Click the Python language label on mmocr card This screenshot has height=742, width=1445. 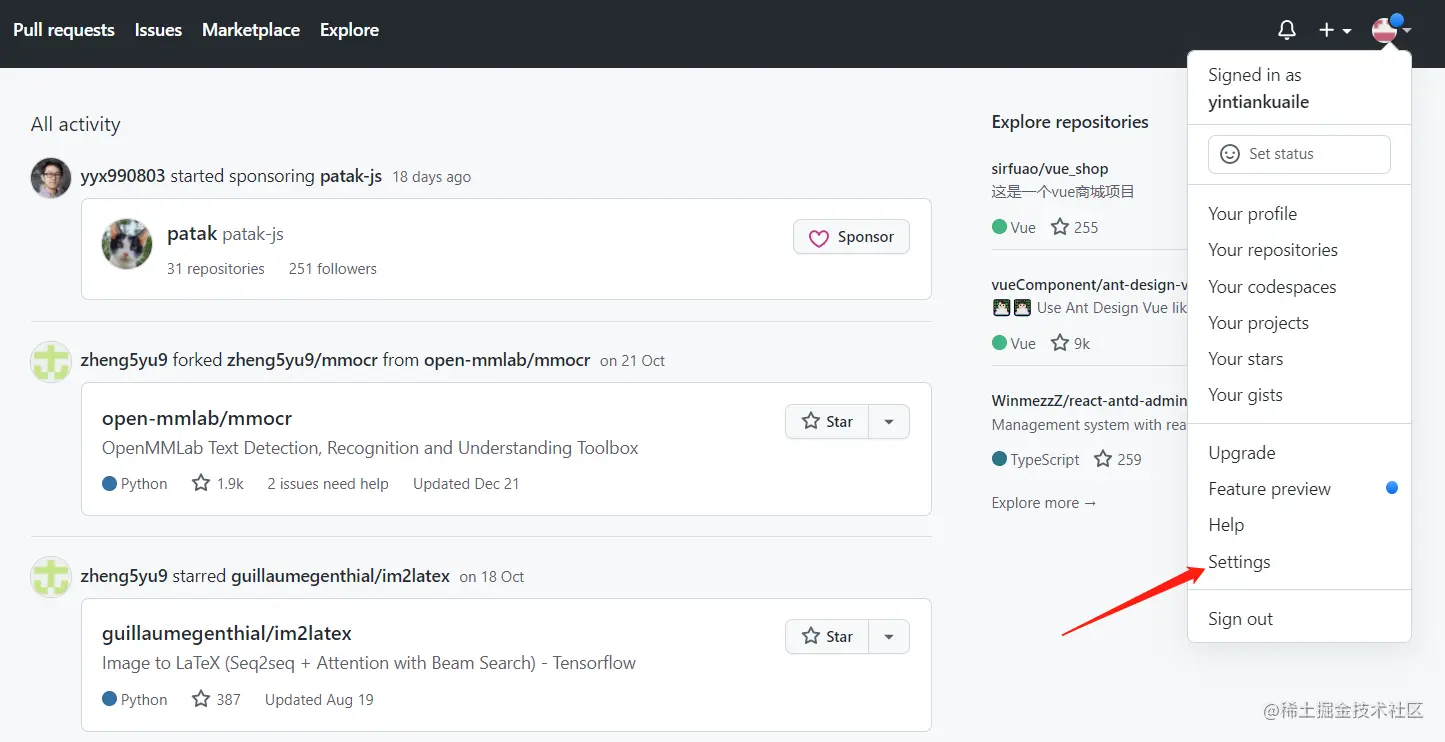click(144, 484)
